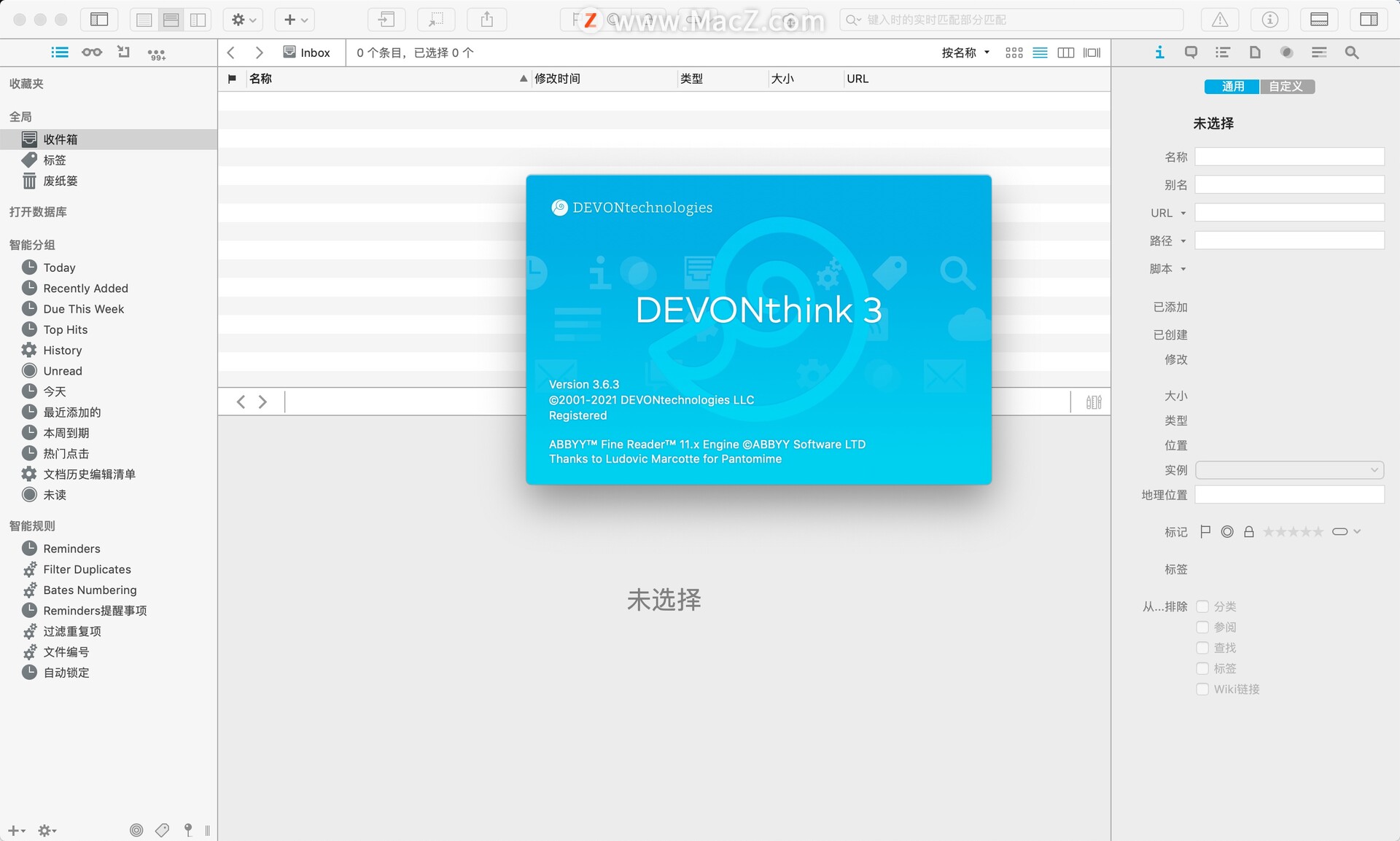The height and width of the screenshot is (841, 1400).
Task: Open the annotations speech bubble inspector
Action: pos(1191,52)
